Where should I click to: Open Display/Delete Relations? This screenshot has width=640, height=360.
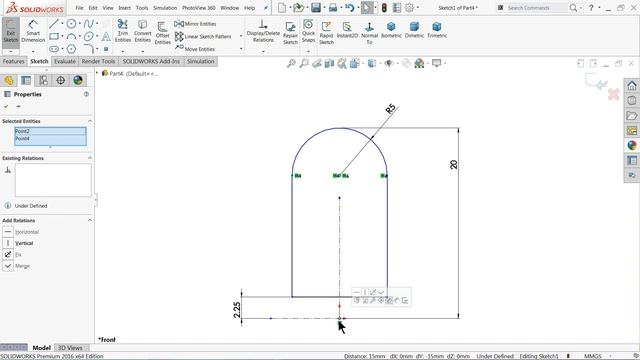pos(263,31)
